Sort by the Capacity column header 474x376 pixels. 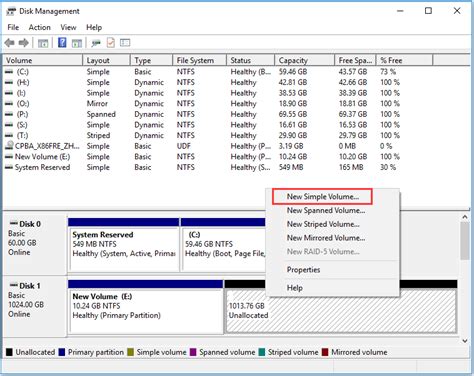[x=305, y=60]
